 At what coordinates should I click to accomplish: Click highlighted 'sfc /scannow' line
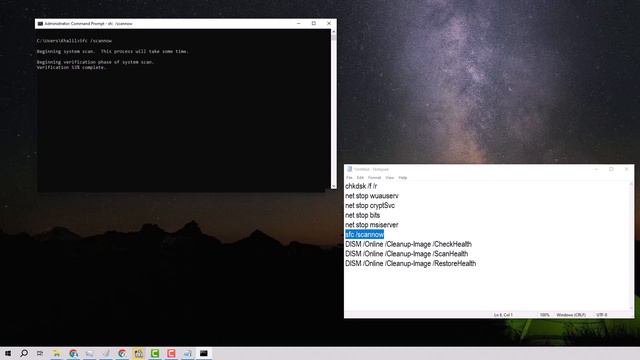tap(364, 235)
